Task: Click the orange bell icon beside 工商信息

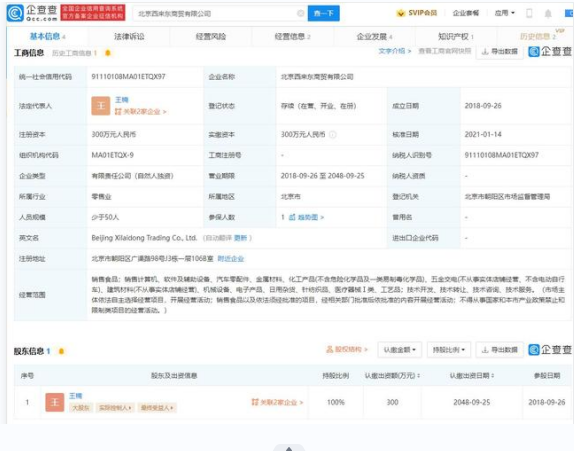Action: [108, 53]
